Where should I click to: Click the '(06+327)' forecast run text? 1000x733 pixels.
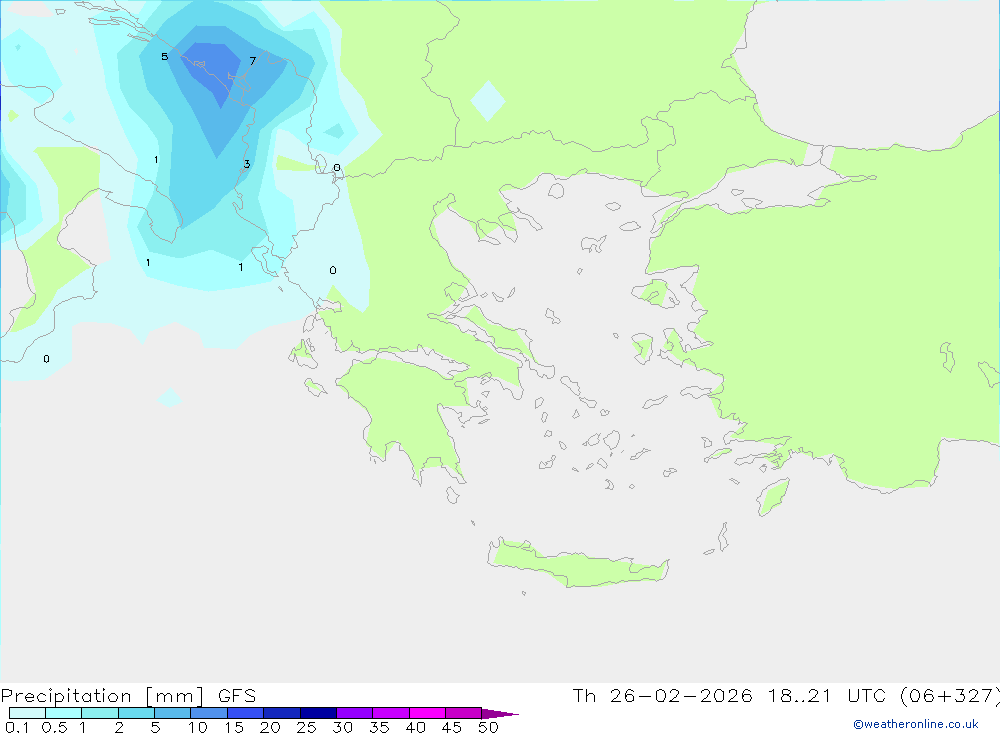click(x=950, y=695)
